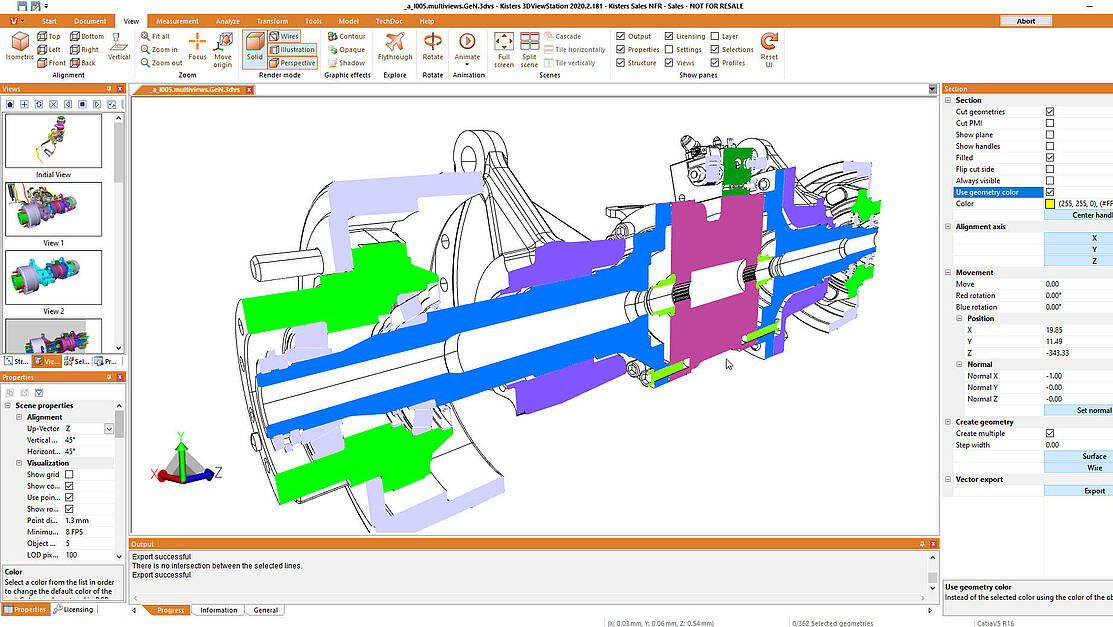Click the Wire create geometry button
Viewport: 1113px width, 627px height.
(x=1078, y=468)
